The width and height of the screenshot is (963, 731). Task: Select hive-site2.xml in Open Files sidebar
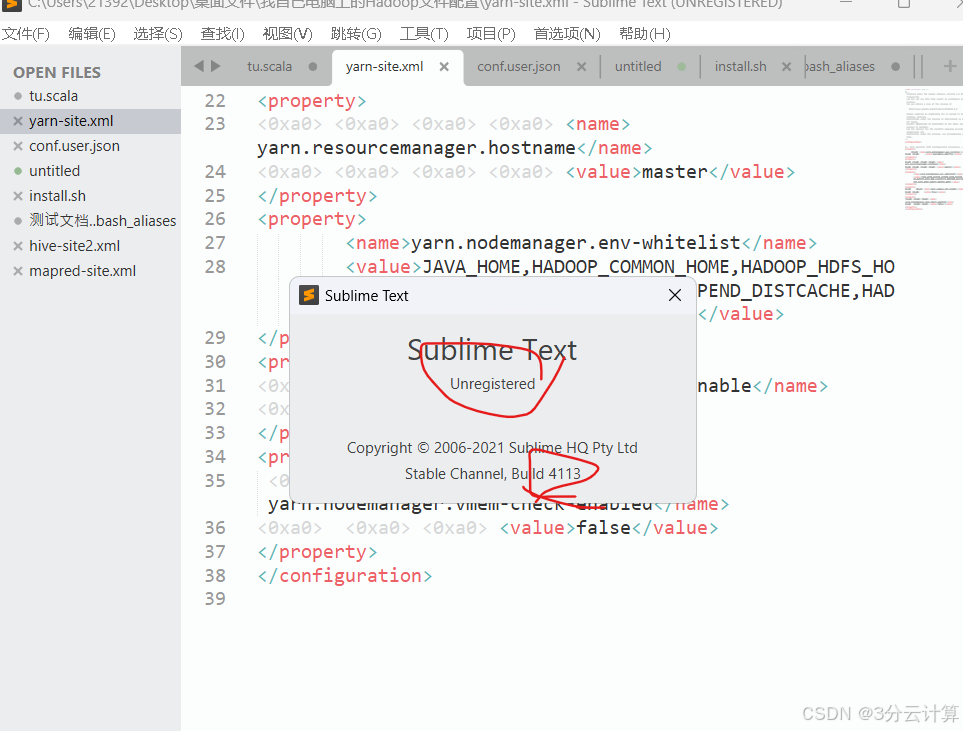pyautogui.click(x=74, y=246)
